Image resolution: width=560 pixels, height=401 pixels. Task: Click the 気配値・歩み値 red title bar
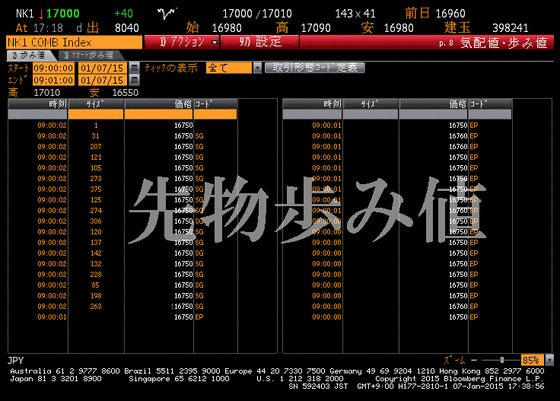tap(427, 42)
